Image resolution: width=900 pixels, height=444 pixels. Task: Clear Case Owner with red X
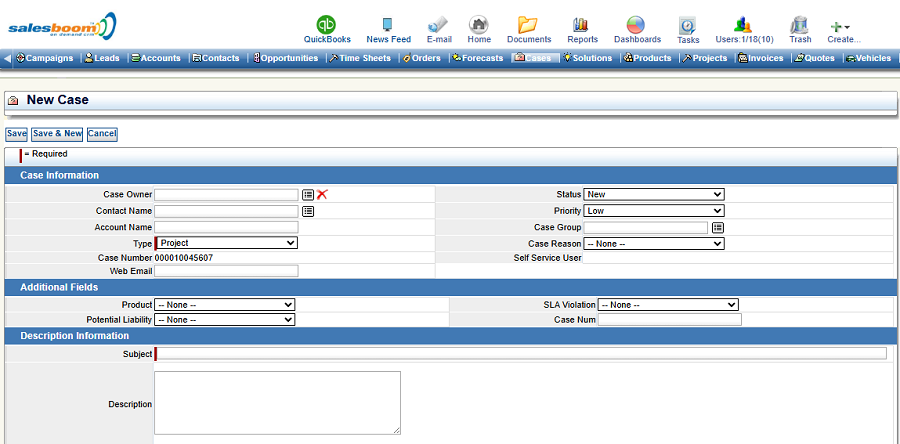(322, 195)
